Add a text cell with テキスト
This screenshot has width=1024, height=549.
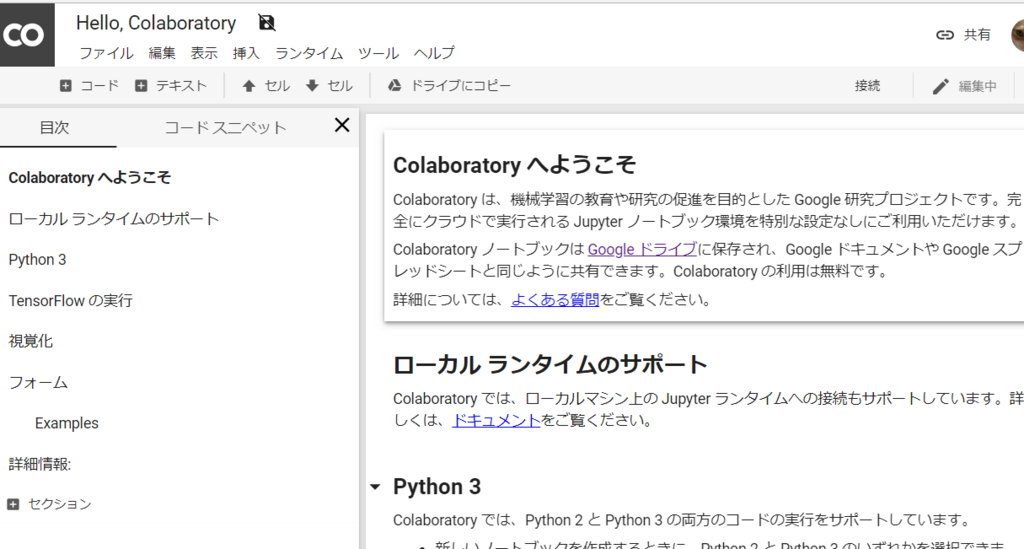tap(170, 86)
